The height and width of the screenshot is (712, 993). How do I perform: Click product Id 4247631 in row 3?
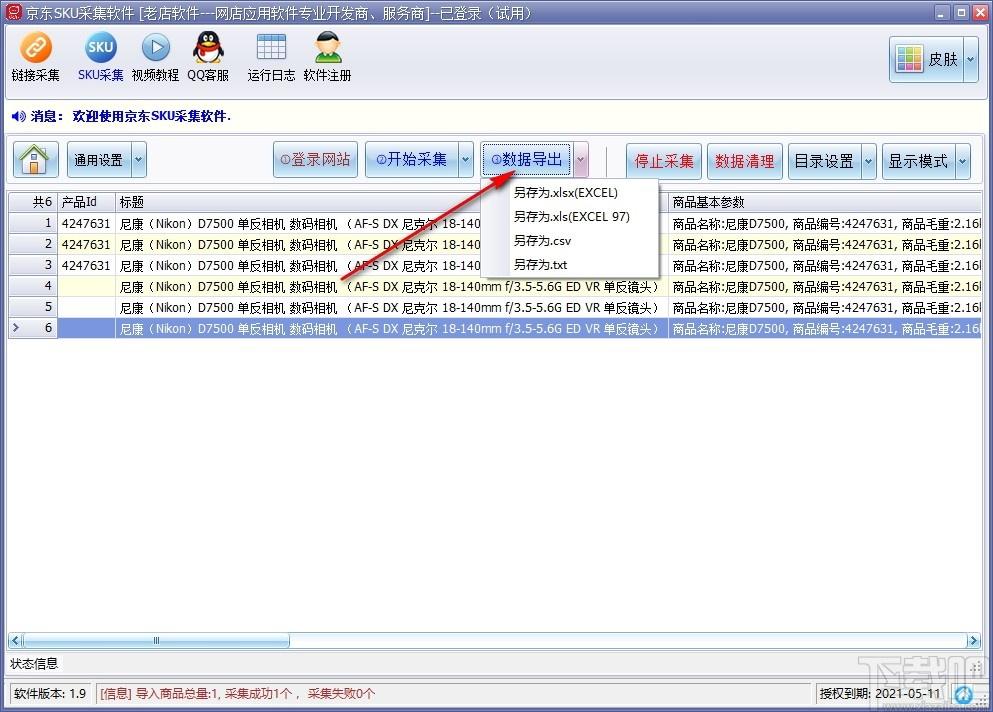point(86,265)
